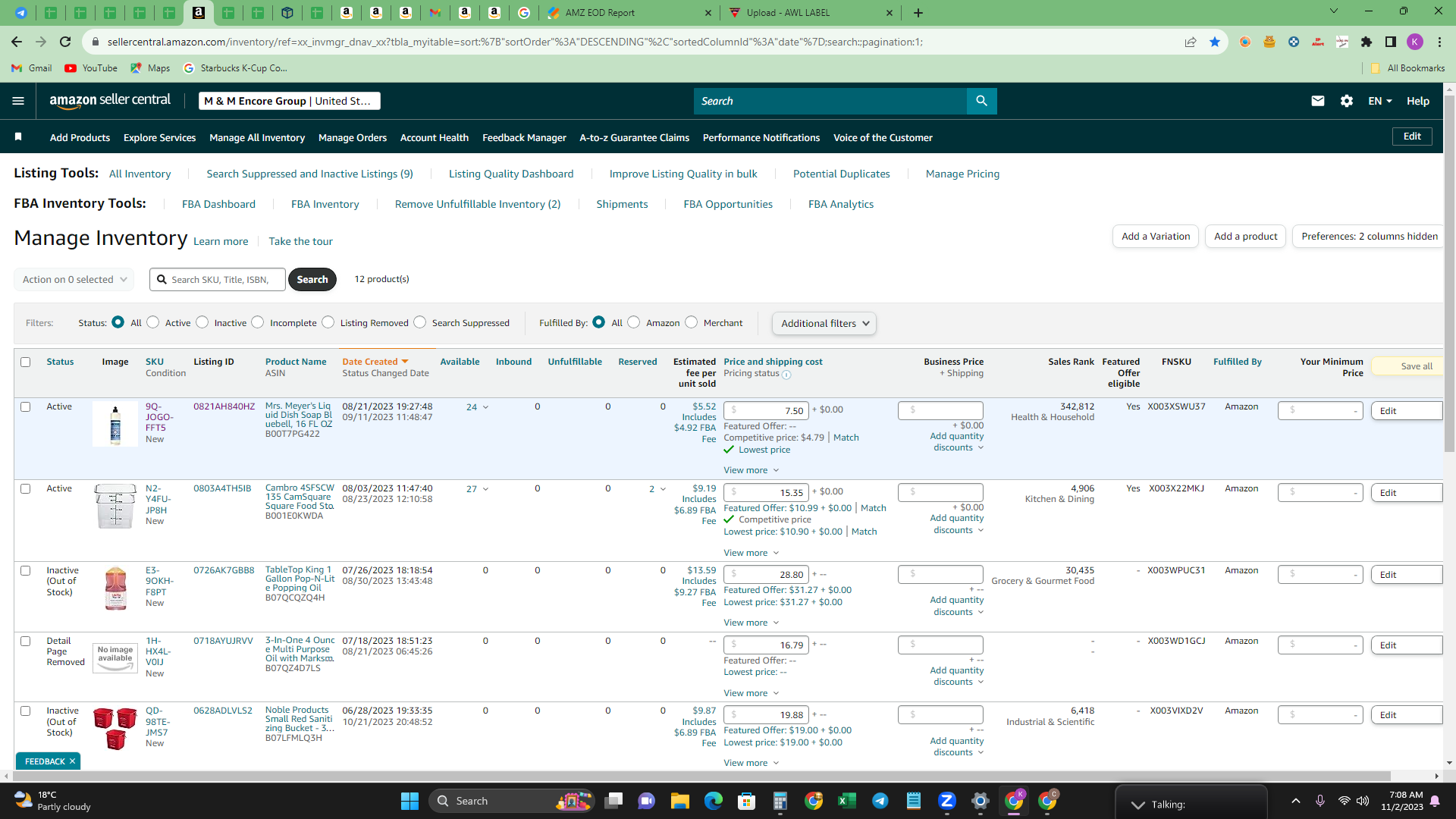Open the Chrome side panel icon
The image size is (1456, 819).
click(x=1391, y=42)
